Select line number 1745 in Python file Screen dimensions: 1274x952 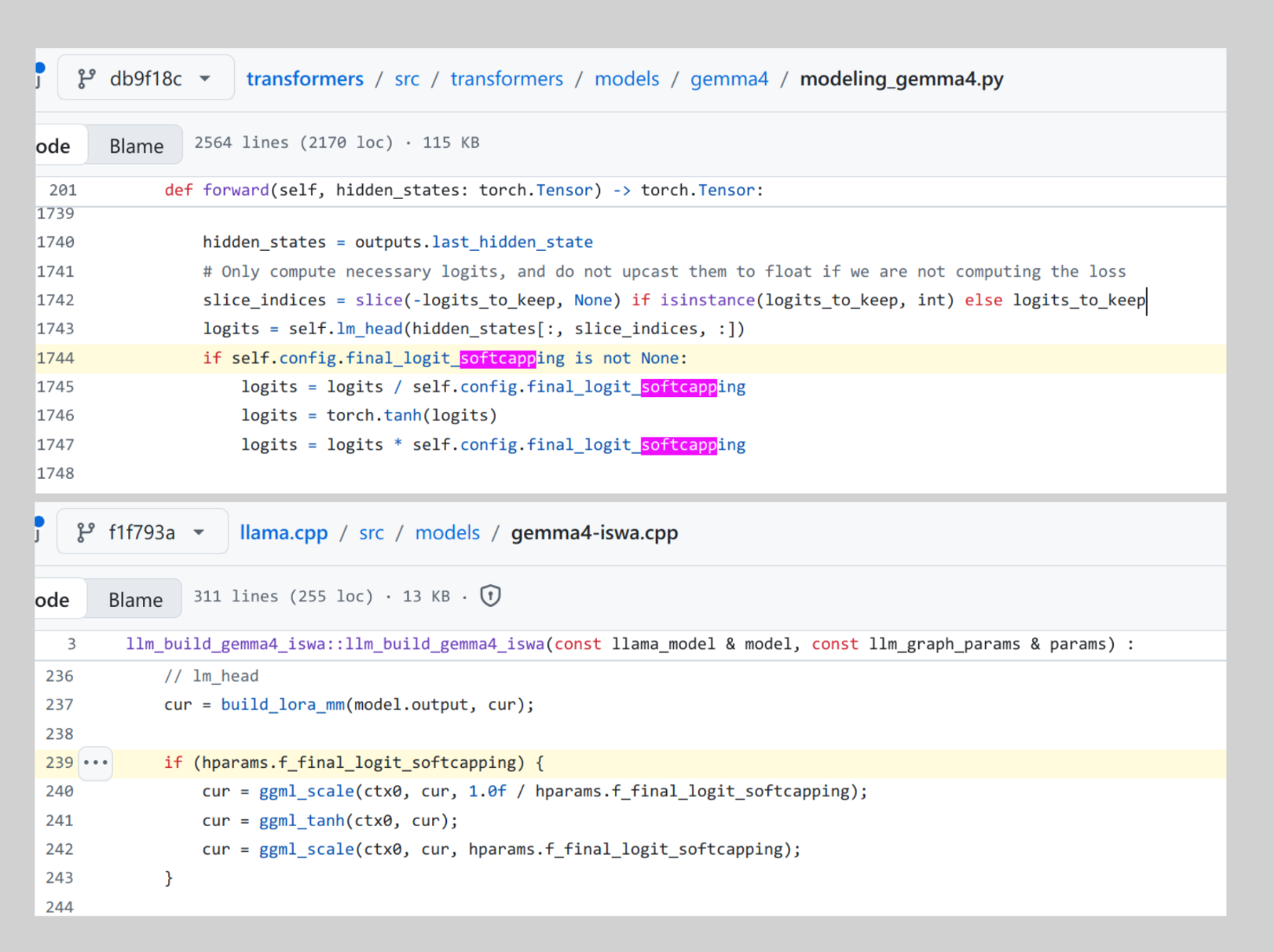pos(56,387)
